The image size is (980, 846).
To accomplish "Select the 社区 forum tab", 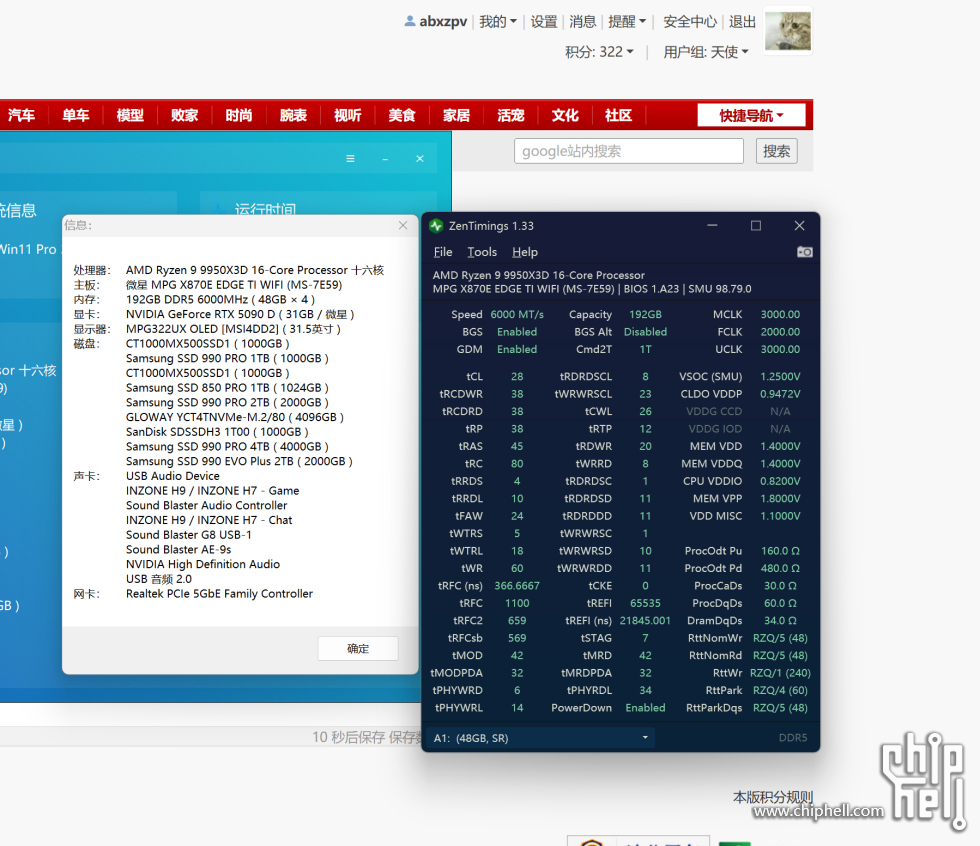I will coord(618,115).
